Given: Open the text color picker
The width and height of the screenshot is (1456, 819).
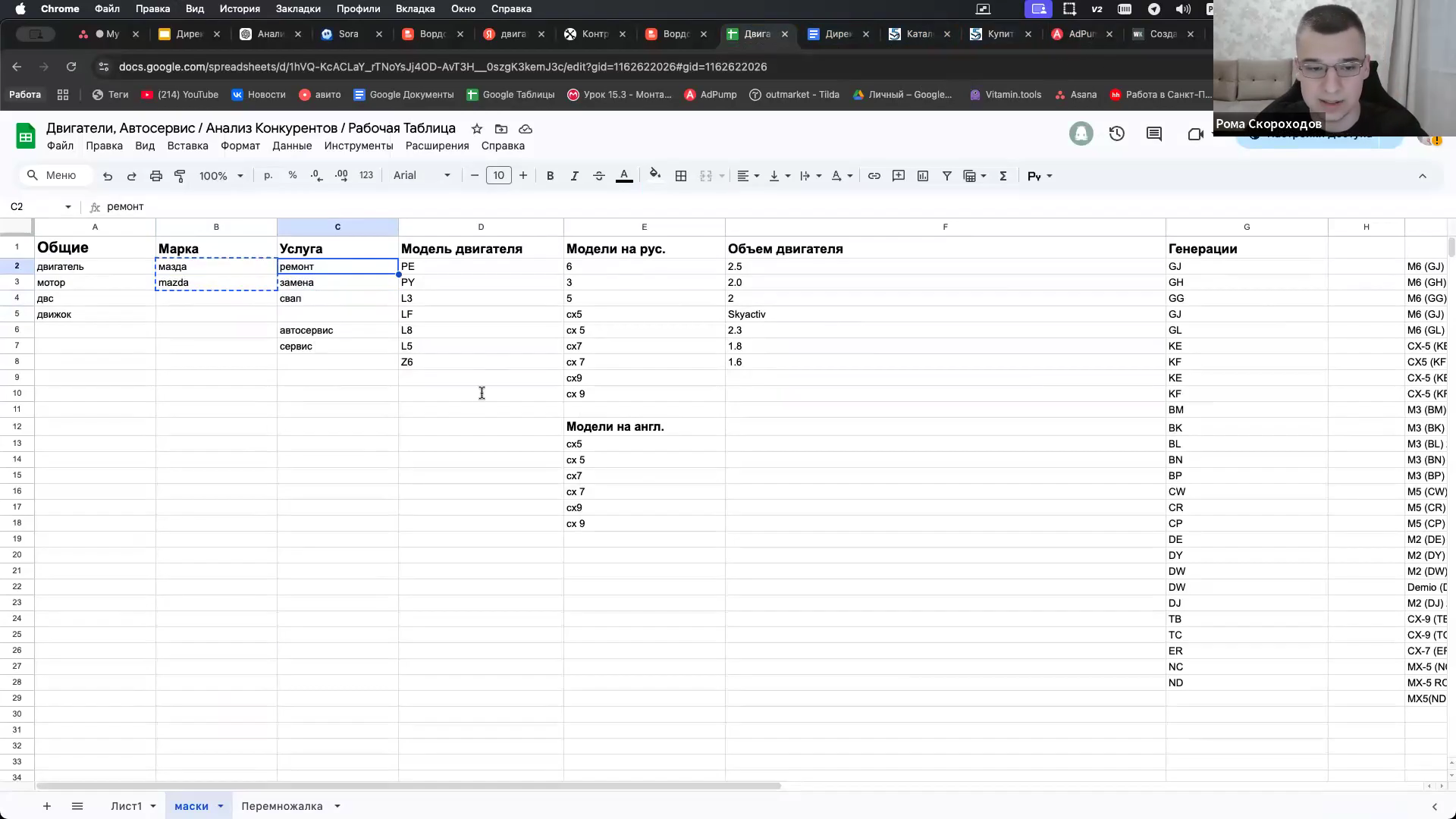Looking at the screenshot, I should click(624, 176).
